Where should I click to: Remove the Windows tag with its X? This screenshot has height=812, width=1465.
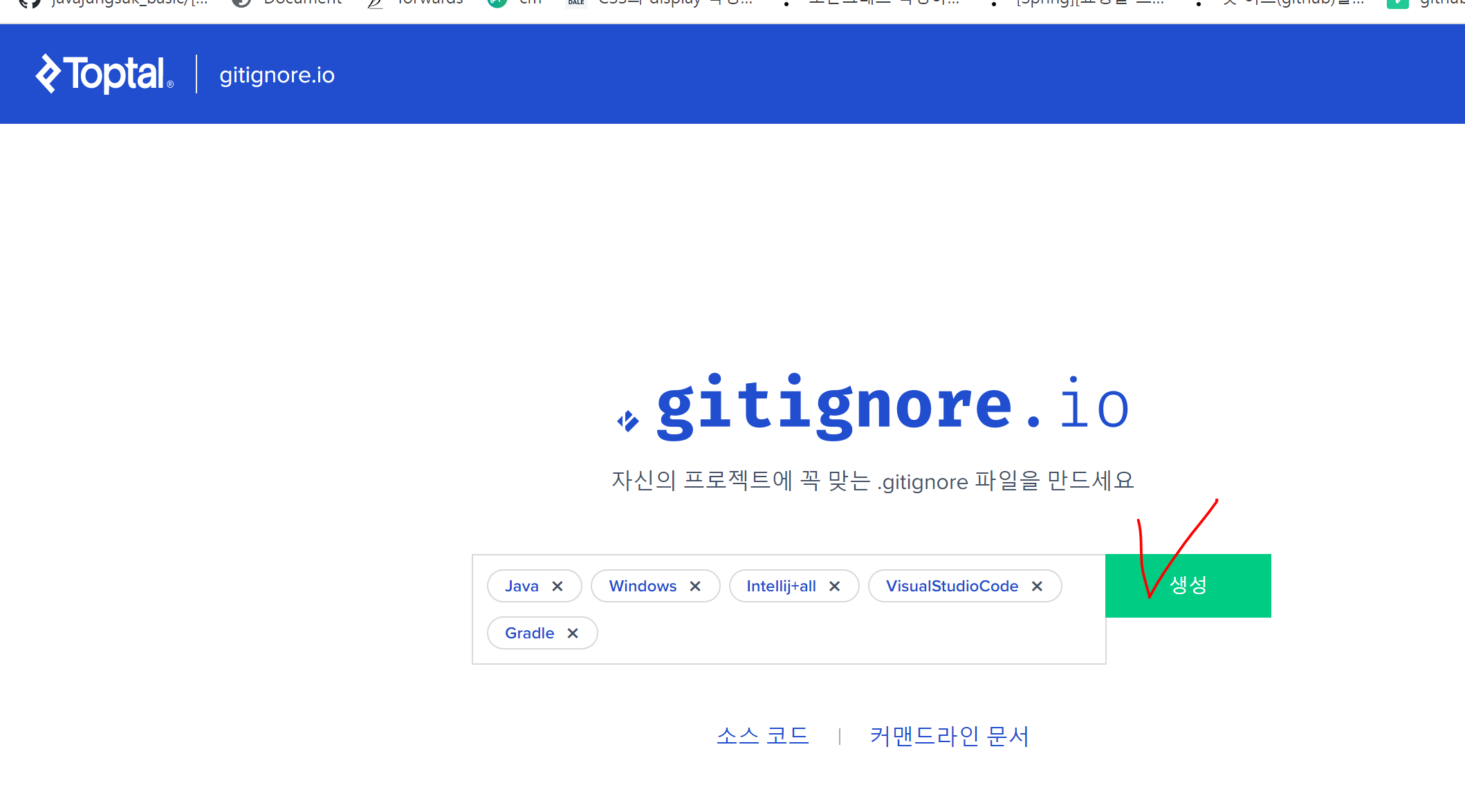point(695,587)
